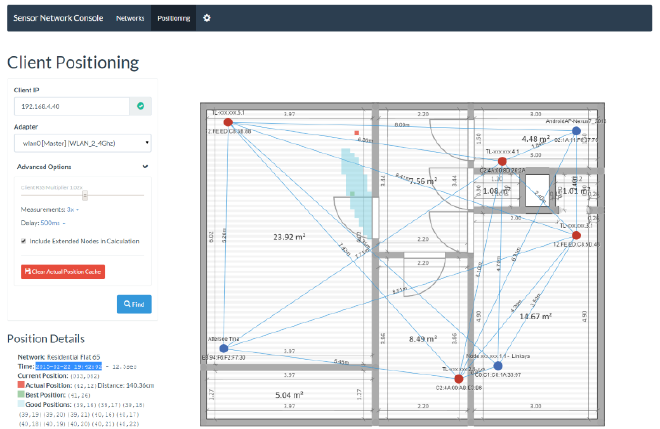
Task: Select the red node at right wall
Action: coord(576,235)
